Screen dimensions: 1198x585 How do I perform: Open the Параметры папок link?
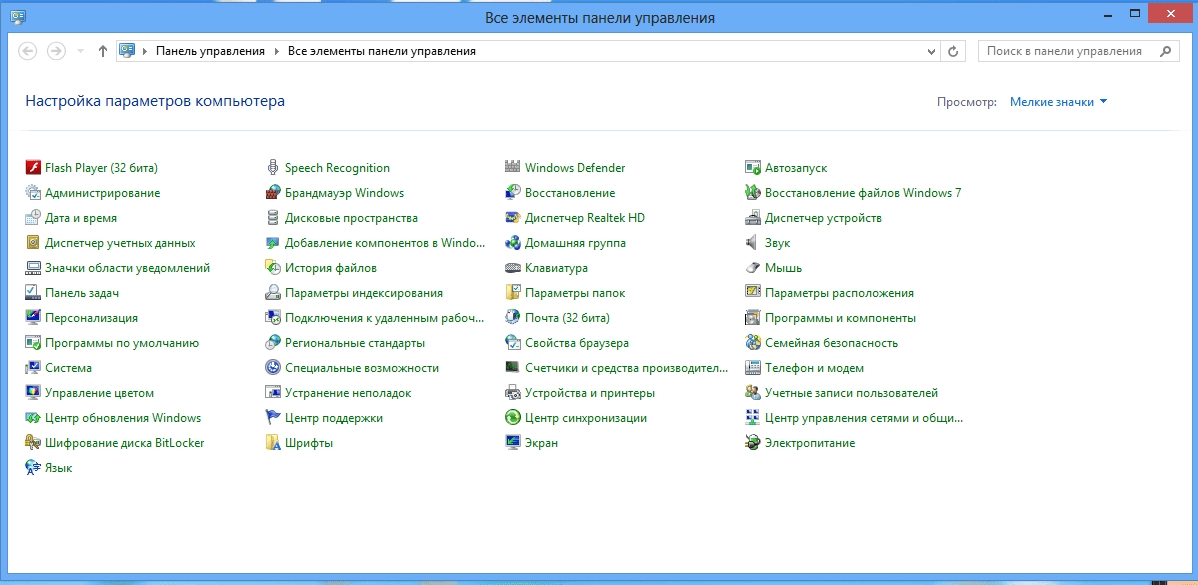tap(575, 293)
